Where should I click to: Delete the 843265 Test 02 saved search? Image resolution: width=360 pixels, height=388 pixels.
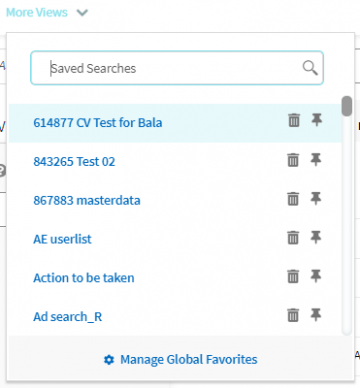[x=293, y=160]
